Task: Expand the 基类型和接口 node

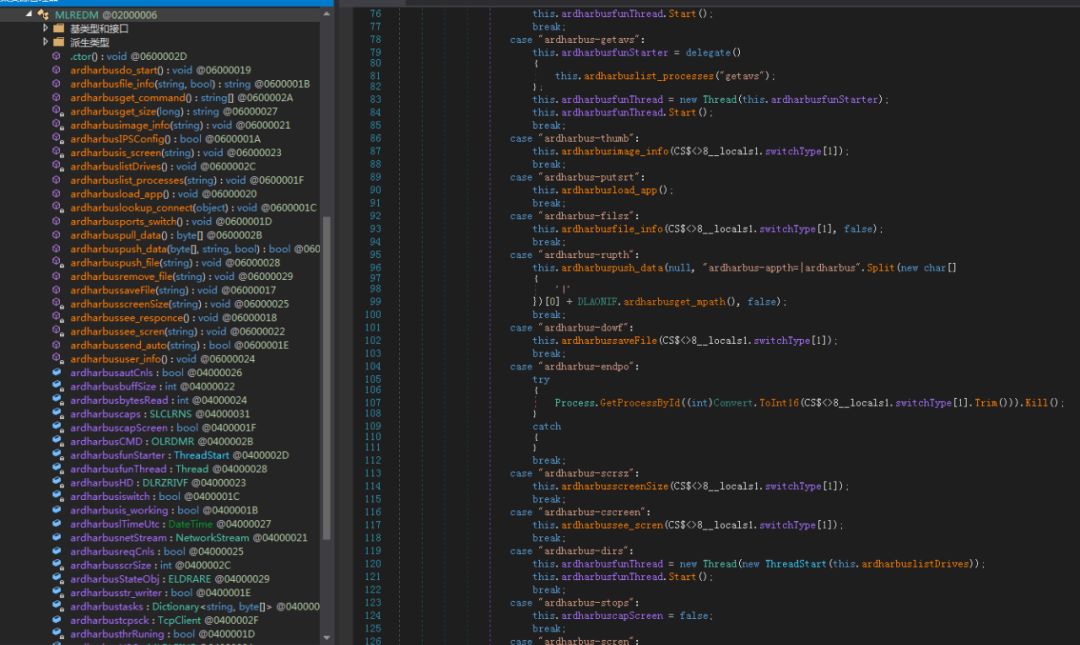Action: (x=45, y=29)
